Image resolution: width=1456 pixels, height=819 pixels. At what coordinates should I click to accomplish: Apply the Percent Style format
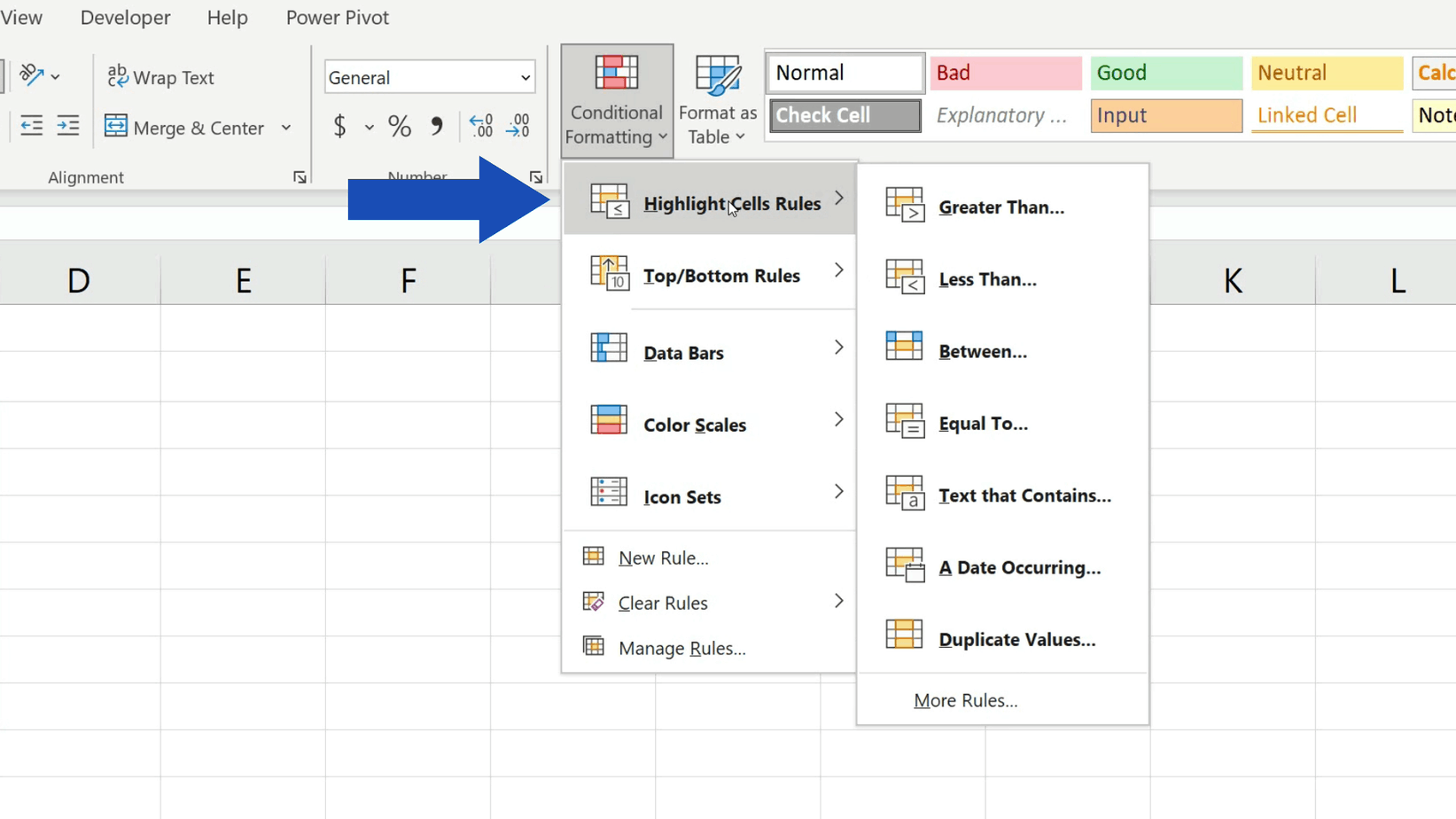400,126
